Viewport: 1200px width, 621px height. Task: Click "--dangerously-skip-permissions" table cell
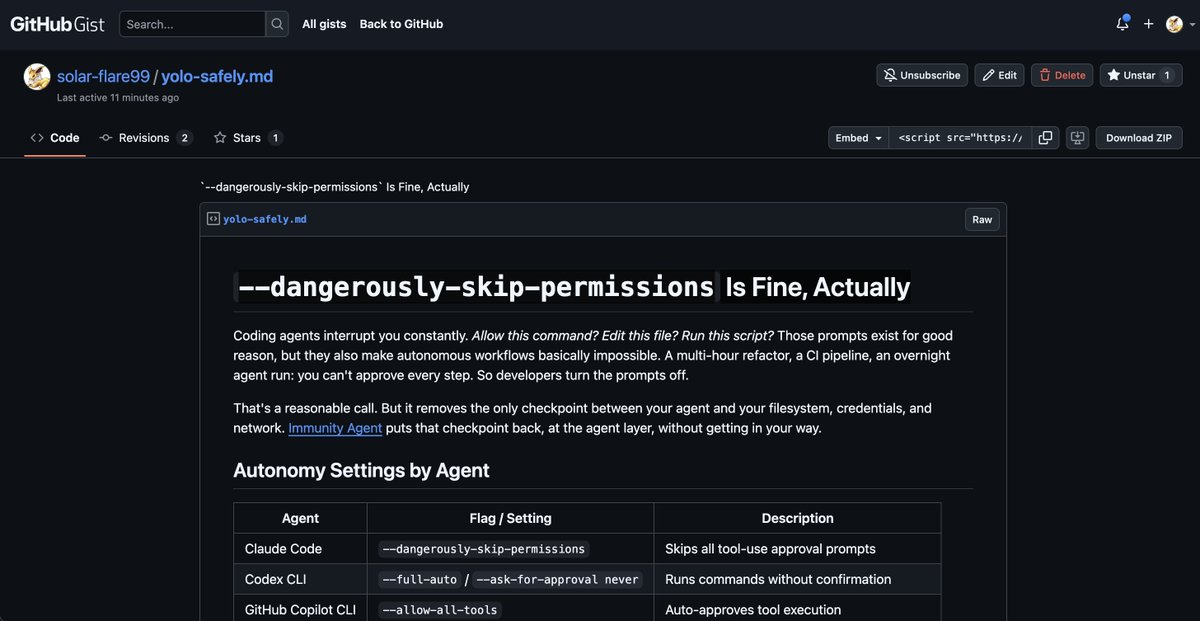[510, 548]
